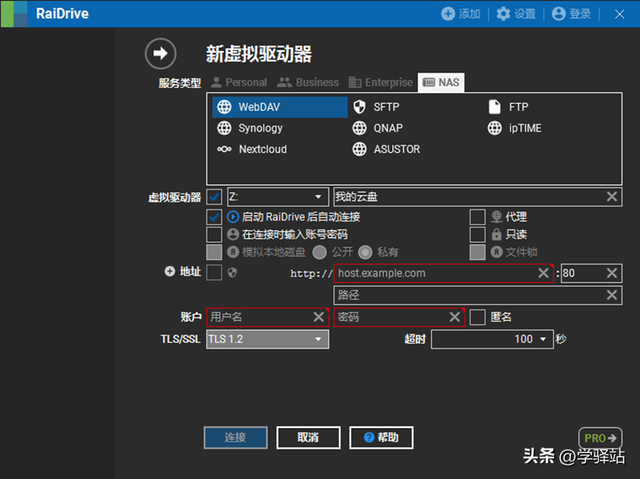Screen dimensions: 640x479
Task: Switch to the Personal service tab
Action: (239, 82)
